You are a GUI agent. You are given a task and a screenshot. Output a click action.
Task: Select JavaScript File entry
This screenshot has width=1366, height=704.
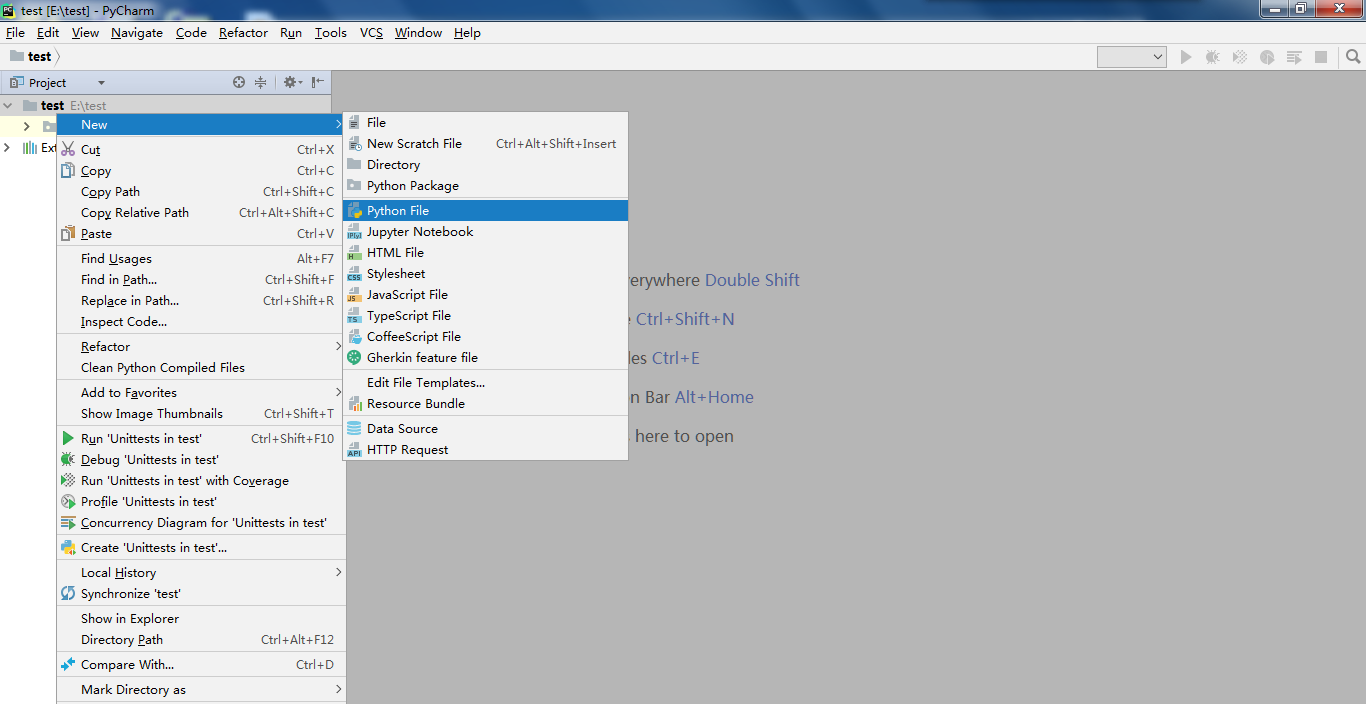pos(485,294)
